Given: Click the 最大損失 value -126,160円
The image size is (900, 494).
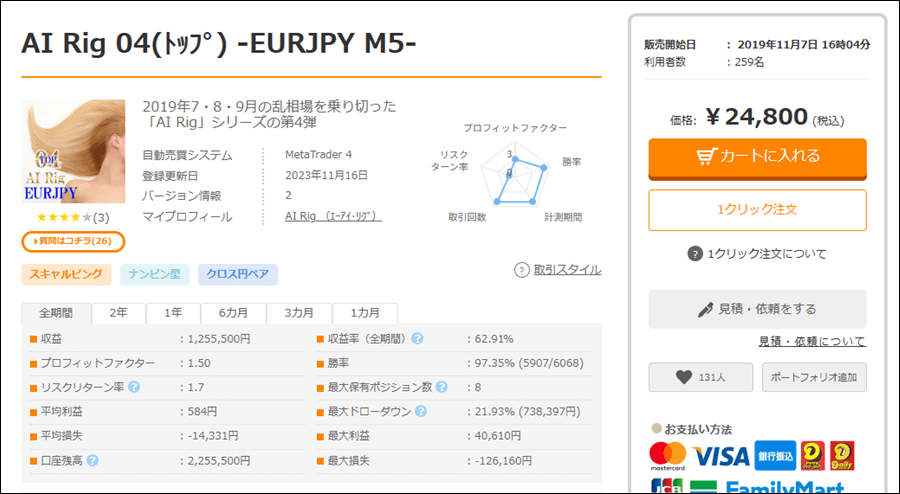Looking at the screenshot, I should click(503, 460).
